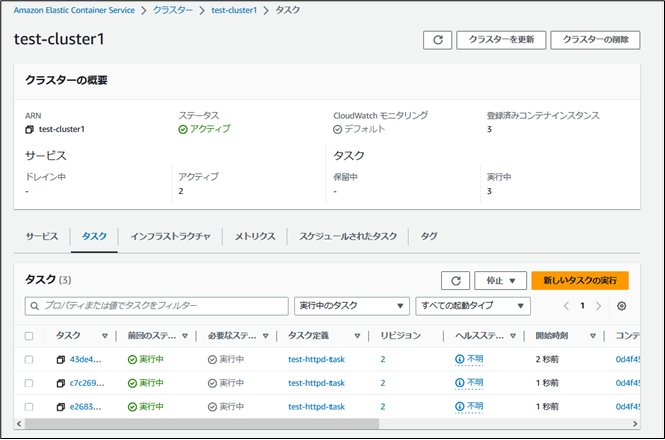The width and height of the screenshot is (665, 440).
Task: Open the test-cluster1 breadcrumb link
Action: pyautogui.click(x=234, y=10)
